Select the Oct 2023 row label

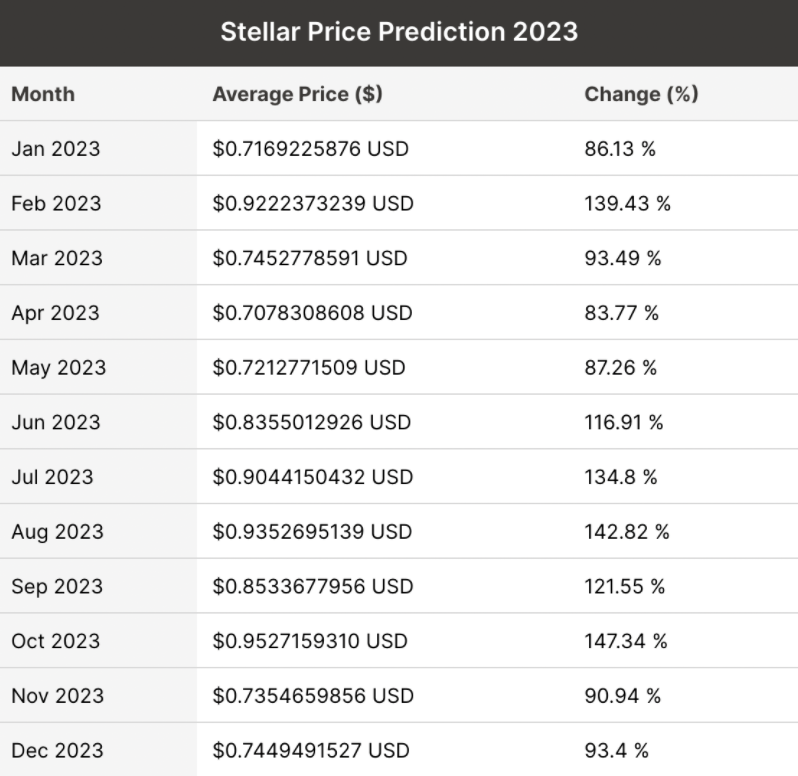point(56,641)
